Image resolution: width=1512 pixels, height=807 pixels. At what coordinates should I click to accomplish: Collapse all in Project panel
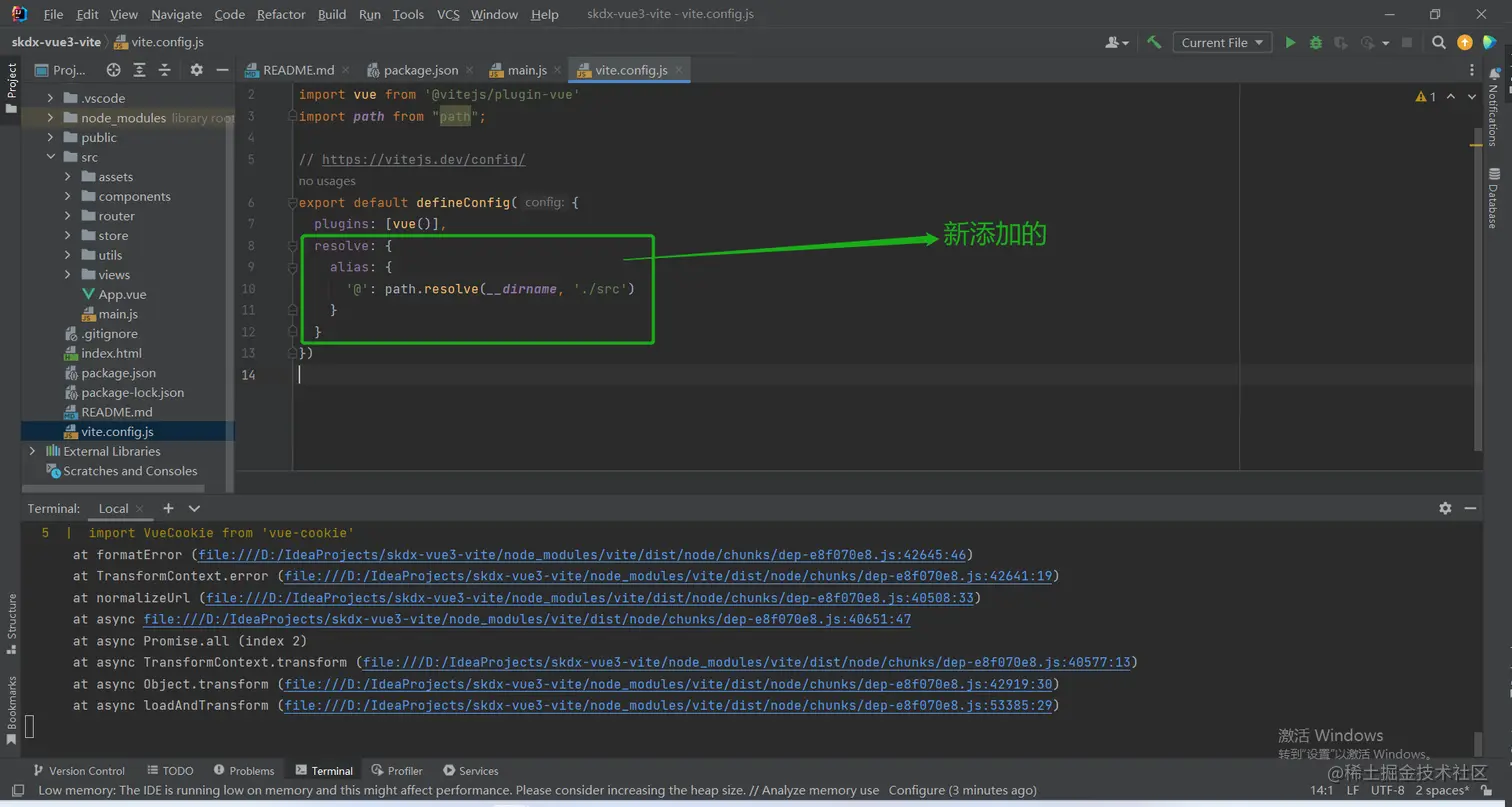164,70
